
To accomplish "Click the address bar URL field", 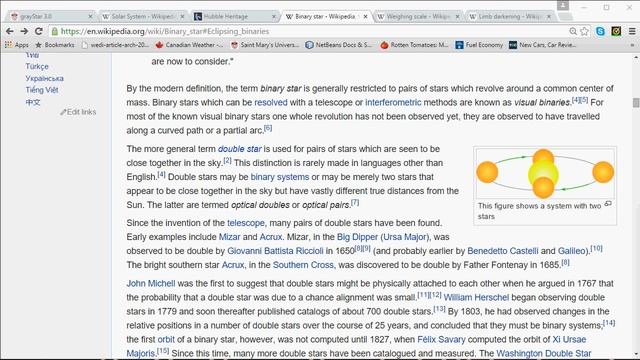I will click(310, 31).
